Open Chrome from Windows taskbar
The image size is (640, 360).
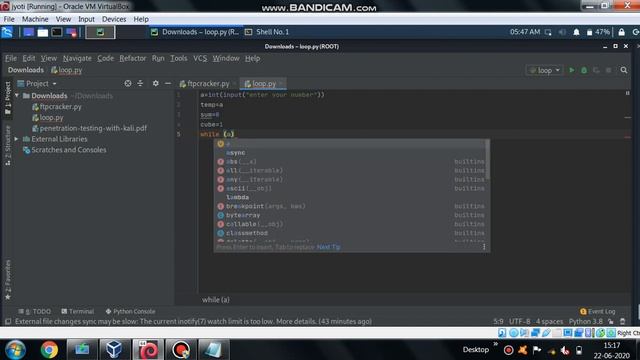pos(49,350)
